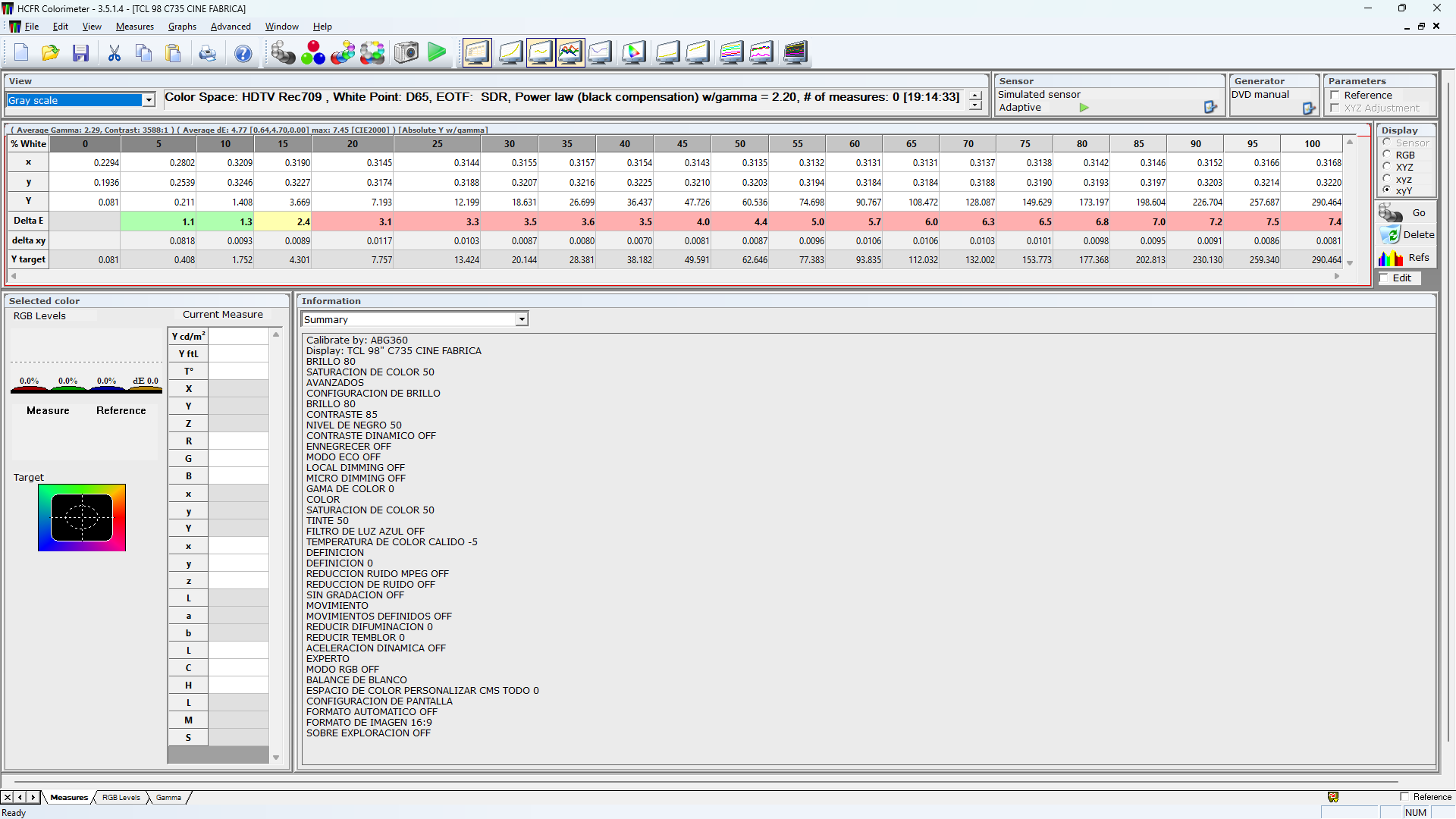Click the 50 % White column header
The width and height of the screenshot is (1456, 819).
pos(740,144)
